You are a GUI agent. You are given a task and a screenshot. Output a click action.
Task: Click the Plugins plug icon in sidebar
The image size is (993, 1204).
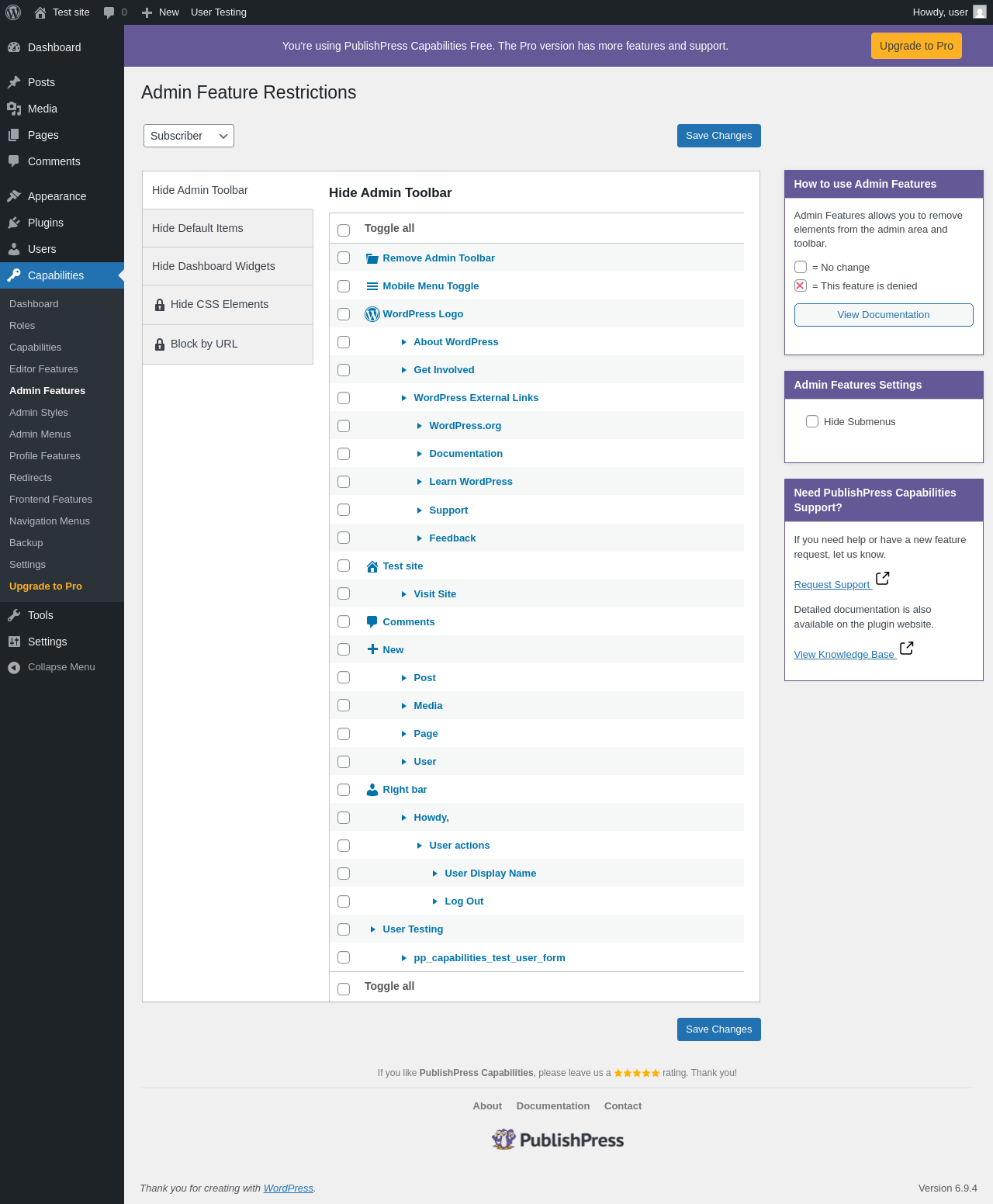click(x=14, y=223)
